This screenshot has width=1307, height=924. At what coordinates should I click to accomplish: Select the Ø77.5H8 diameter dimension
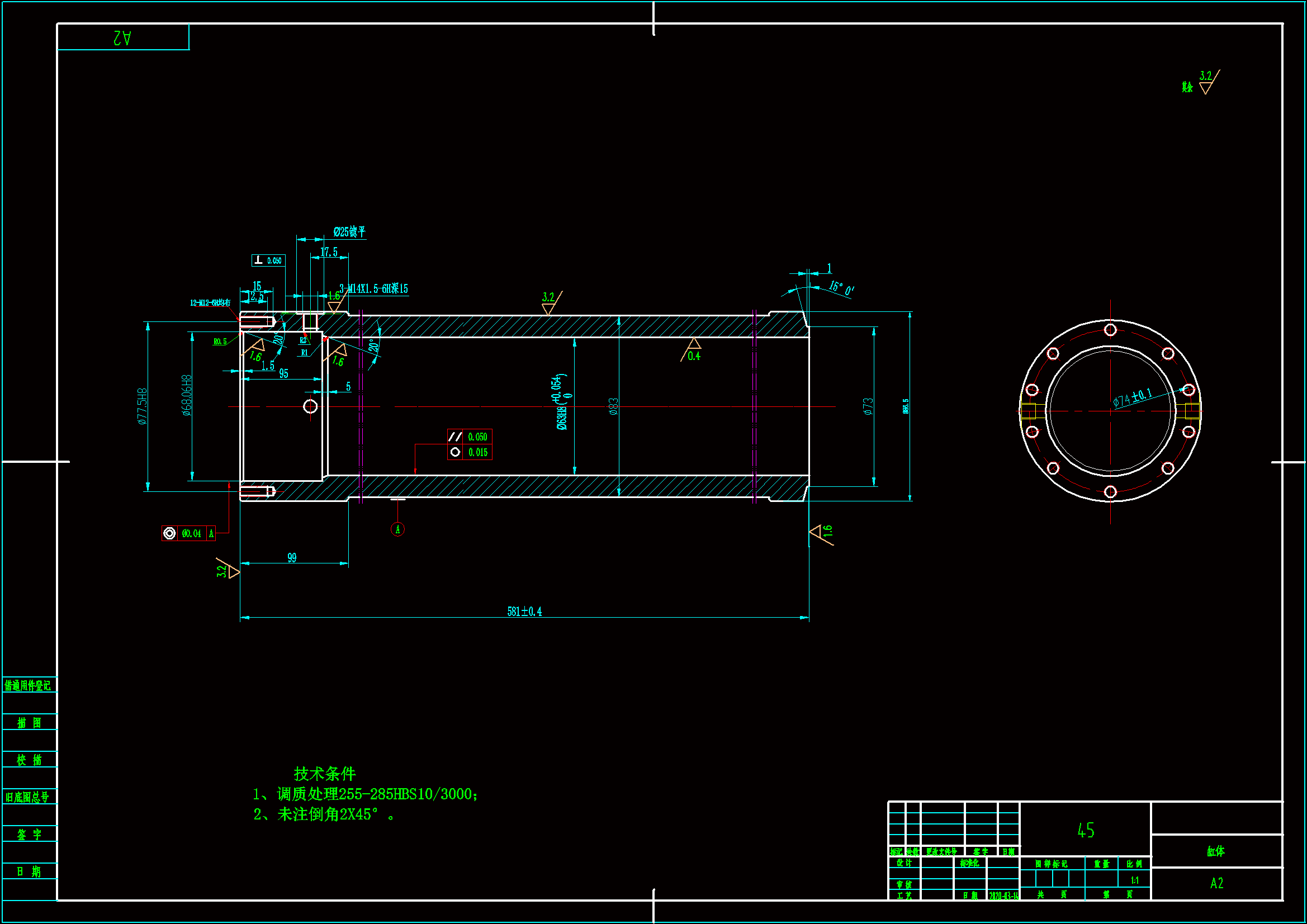coord(143,406)
